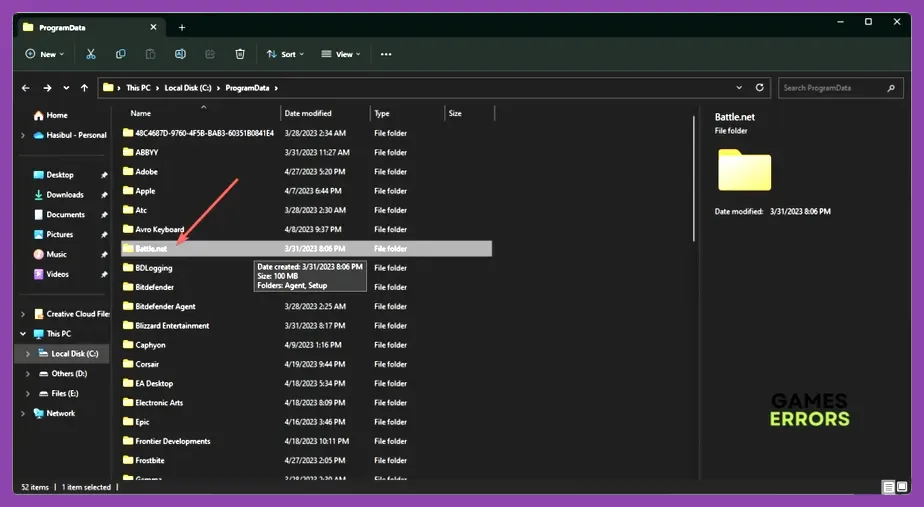The image size is (924, 507).
Task: Expand Others (D:) tree node
Action: pyautogui.click(x=28, y=374)
